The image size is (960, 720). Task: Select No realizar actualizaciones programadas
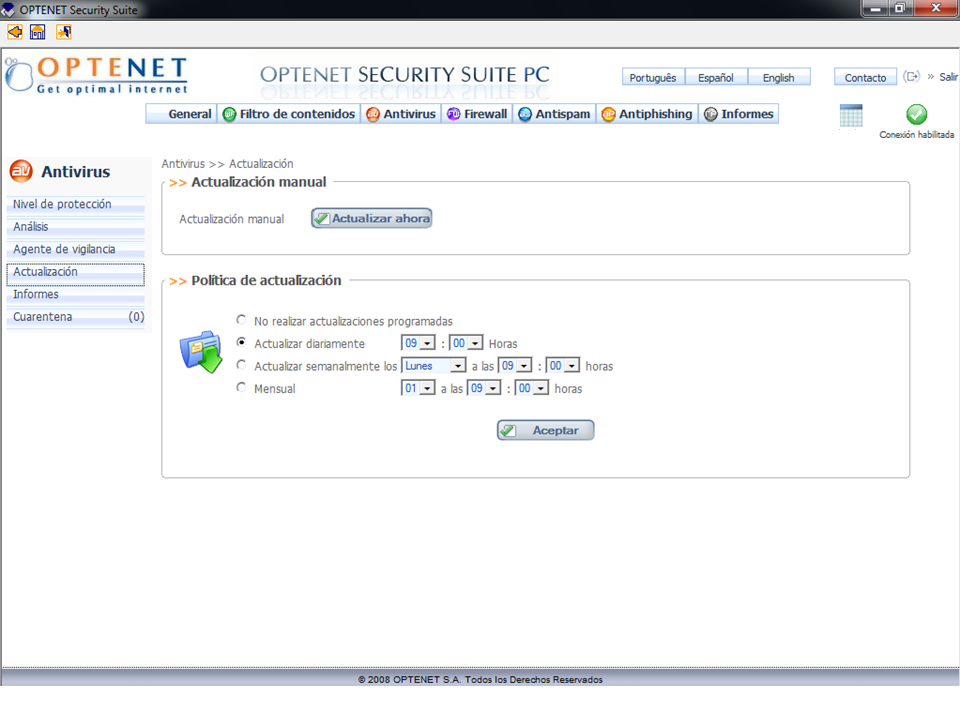coord(241,320)
